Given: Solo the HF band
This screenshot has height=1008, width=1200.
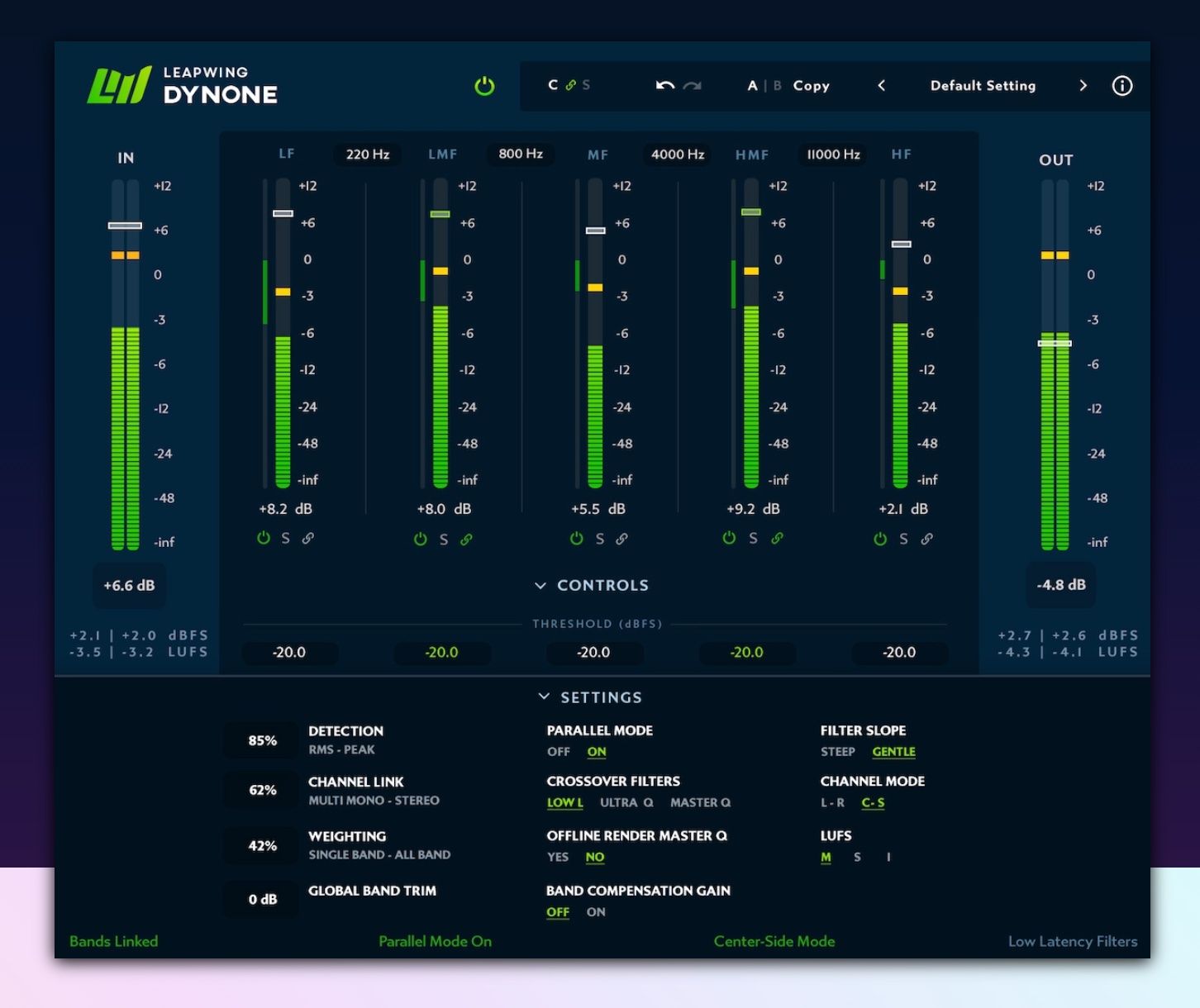Looking at the screenshot, I should [x=903, y=539].
